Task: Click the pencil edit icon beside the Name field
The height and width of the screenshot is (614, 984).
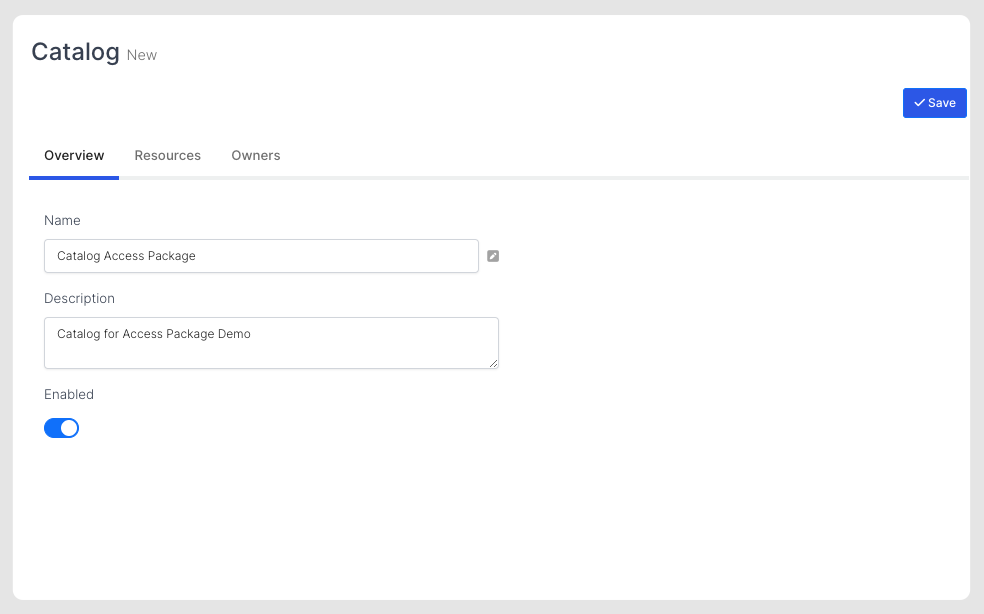Action: (493, 256)
